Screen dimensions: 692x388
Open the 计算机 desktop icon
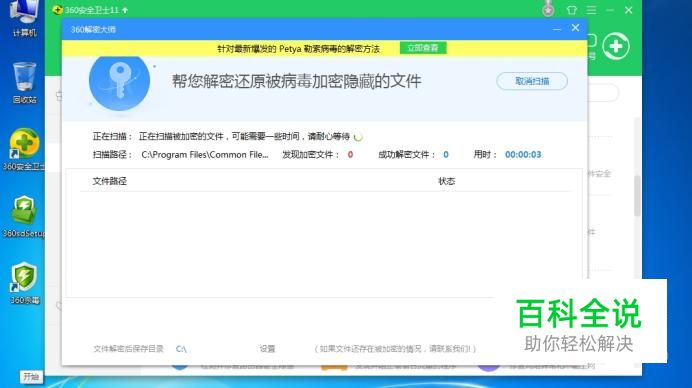coord(24,17)
